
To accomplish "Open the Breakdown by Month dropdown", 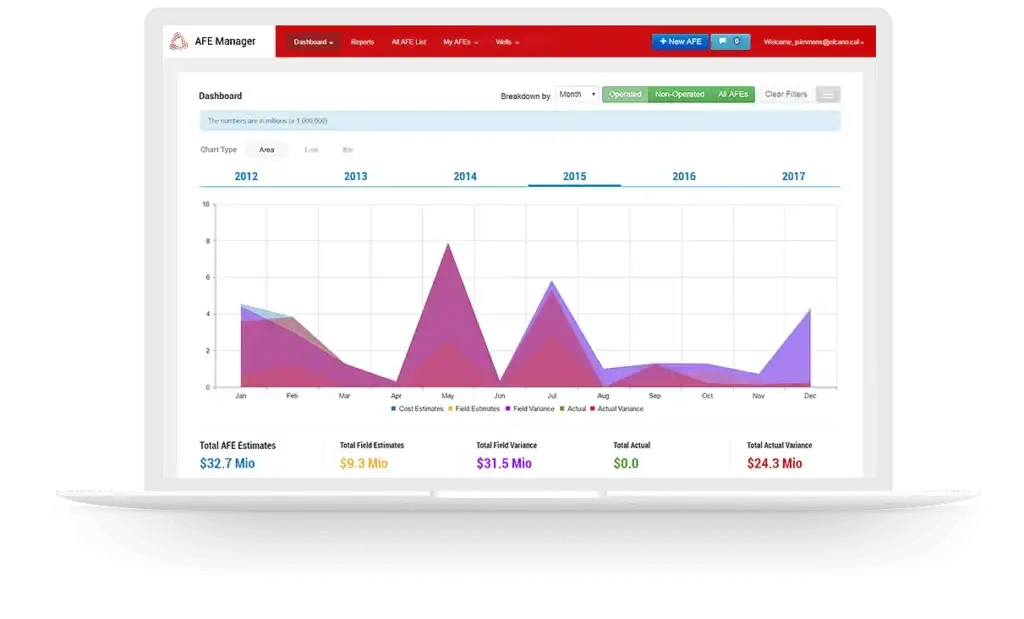I will pos(577,95).
